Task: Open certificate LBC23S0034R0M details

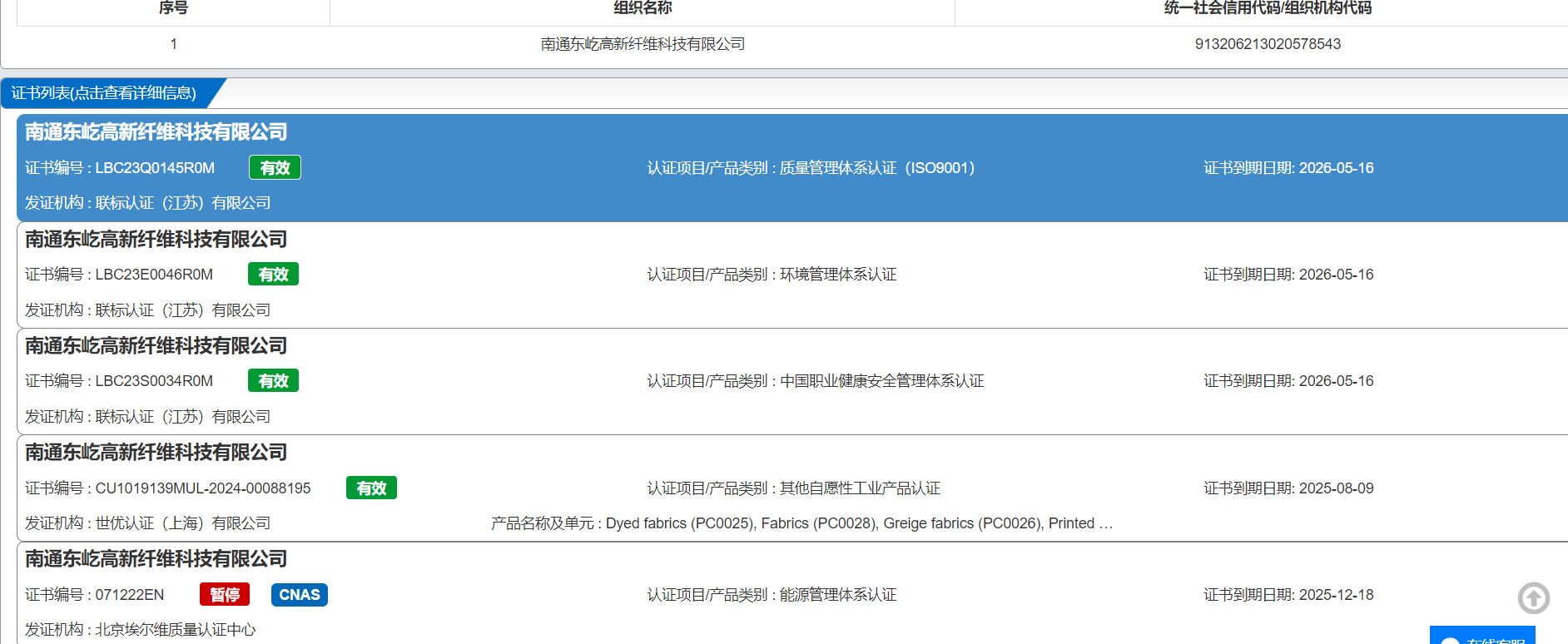Action: (792, 381)
